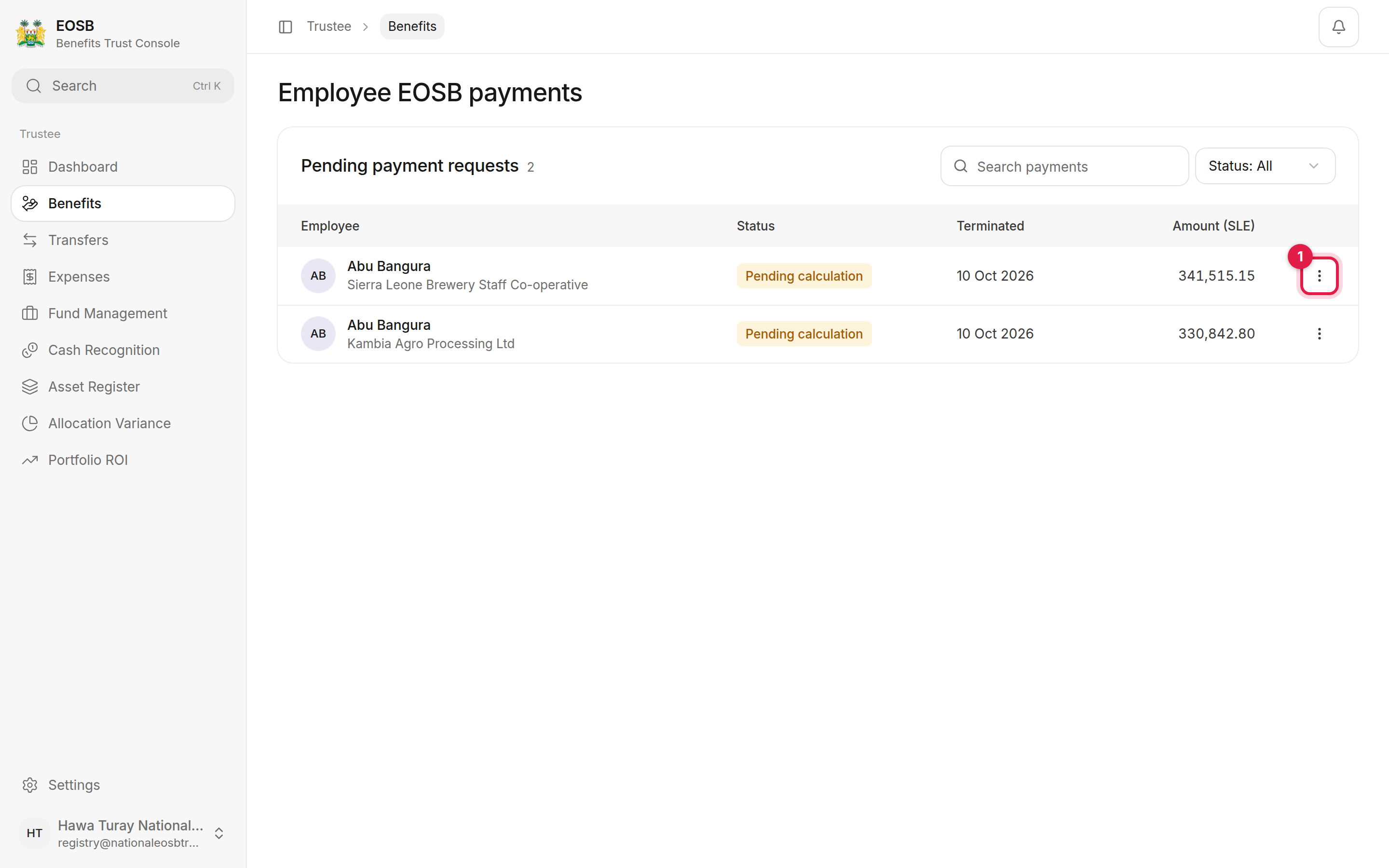Toggle the sidebar panel icon
Screen dimensions: 1389x868
click(x=285, y=27)
